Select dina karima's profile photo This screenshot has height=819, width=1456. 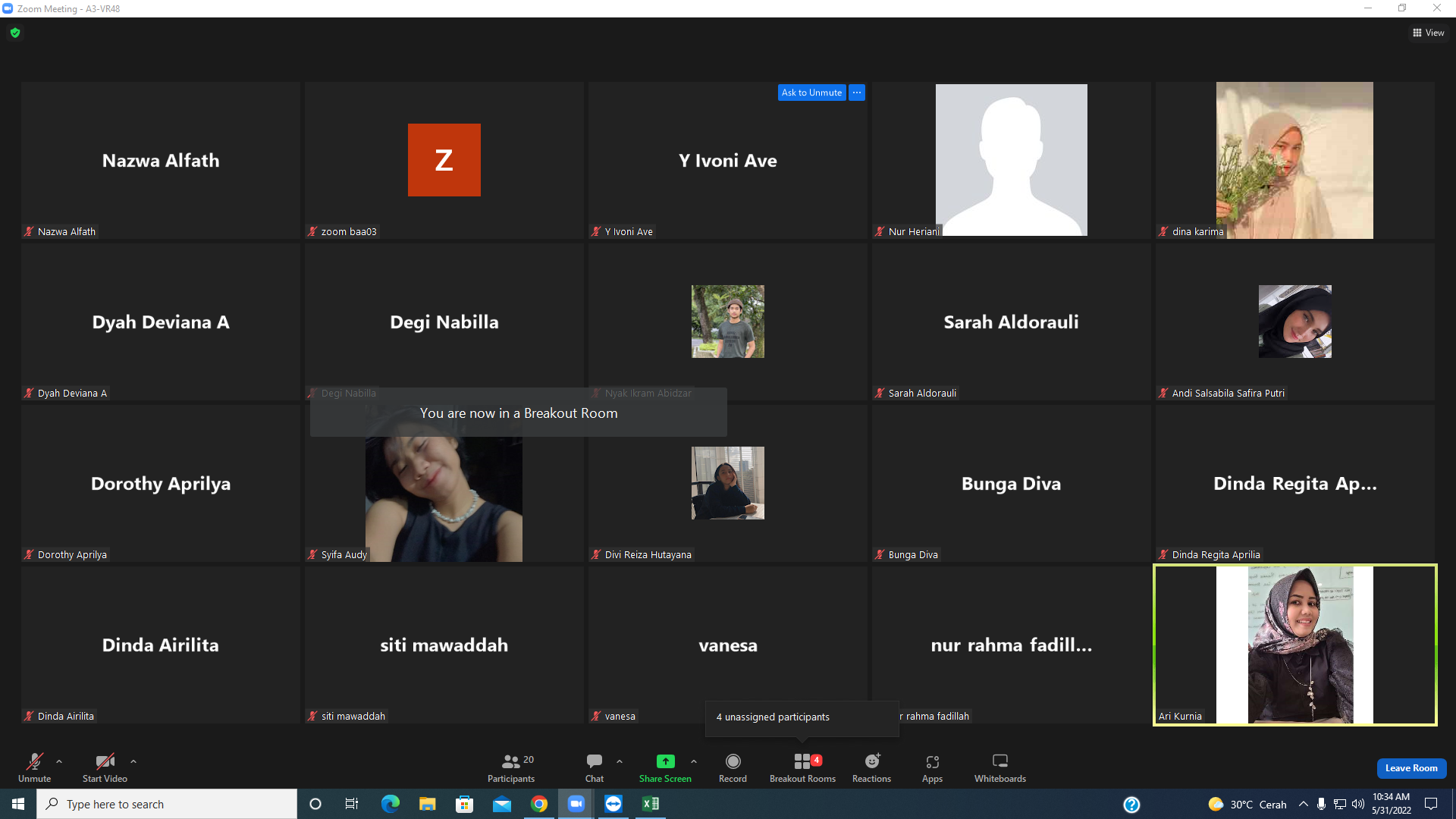[x=1294, y=160]
